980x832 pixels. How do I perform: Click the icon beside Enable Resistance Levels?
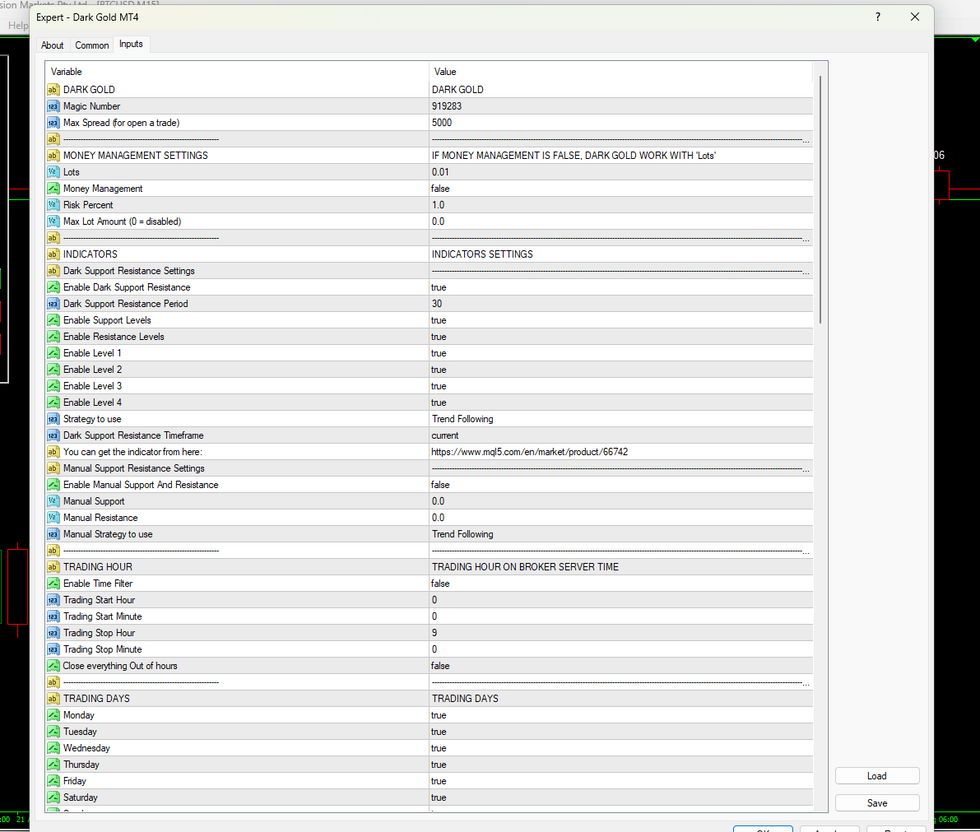tap(53, 336)
